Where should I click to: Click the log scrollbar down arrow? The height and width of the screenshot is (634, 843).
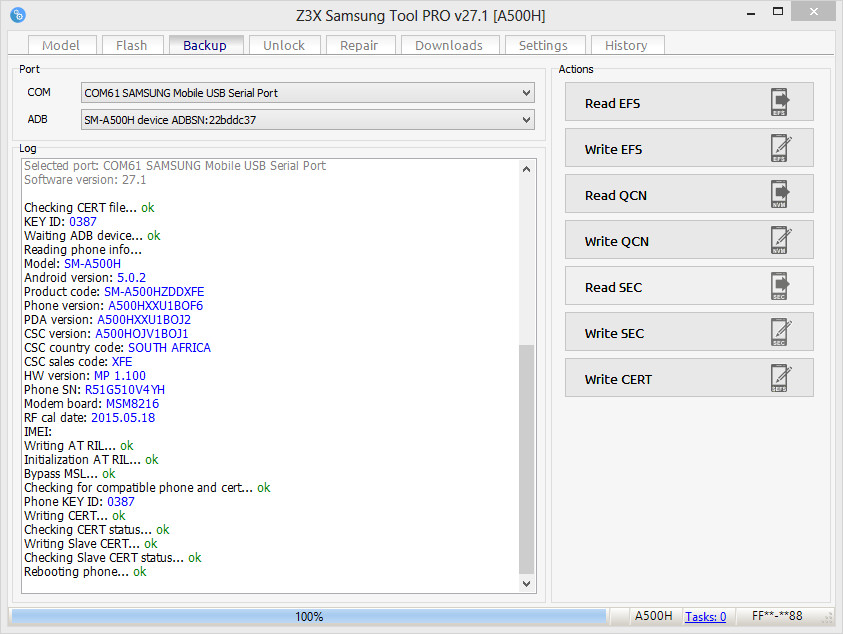point(527,584)
